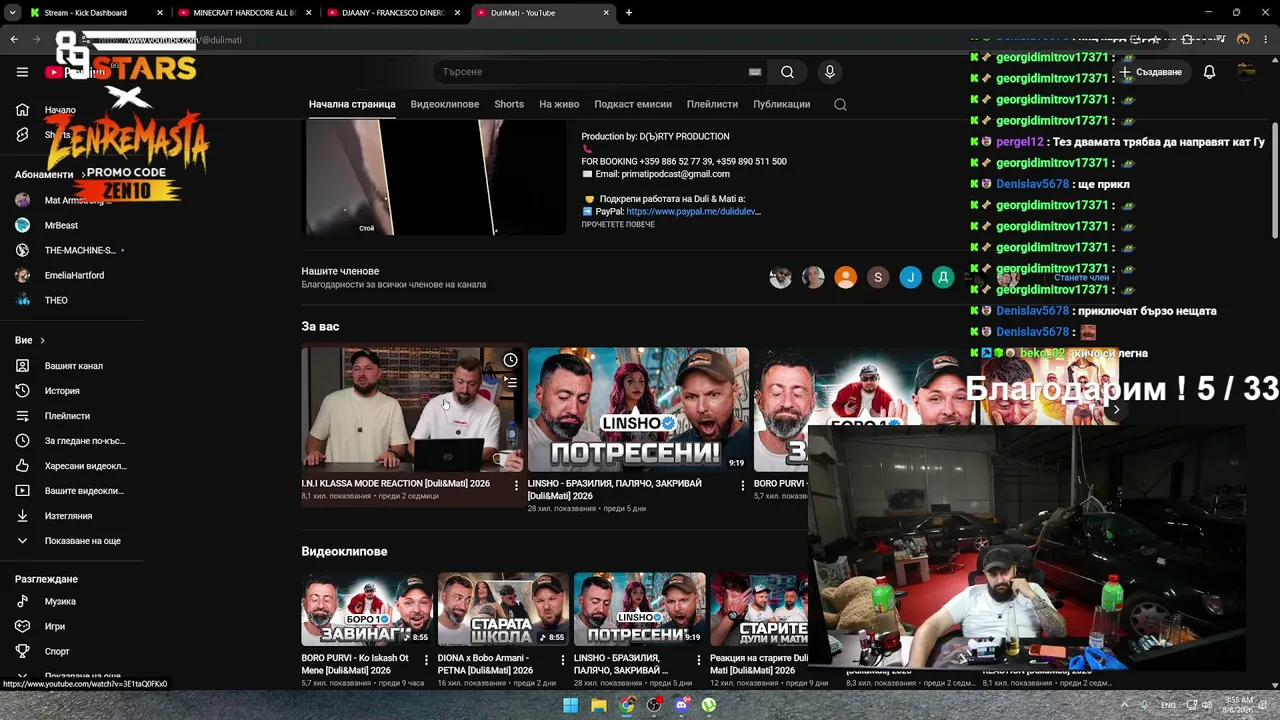
Task: Open the browser tab search dropdown
Action: point(11,13)
